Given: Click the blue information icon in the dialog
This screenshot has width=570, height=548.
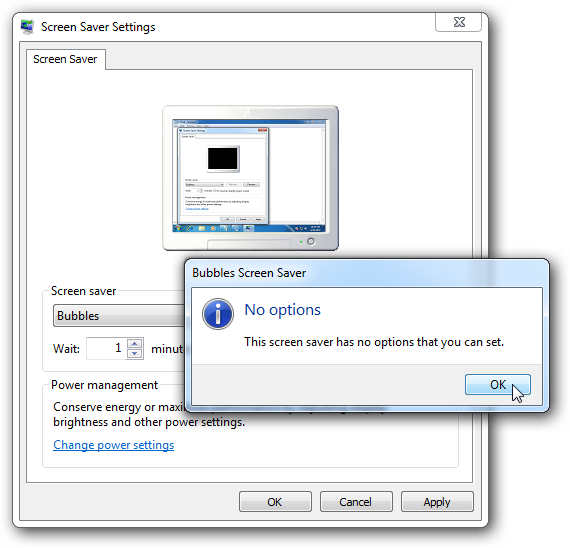Looking at the screenshot, I should point(218,314).
